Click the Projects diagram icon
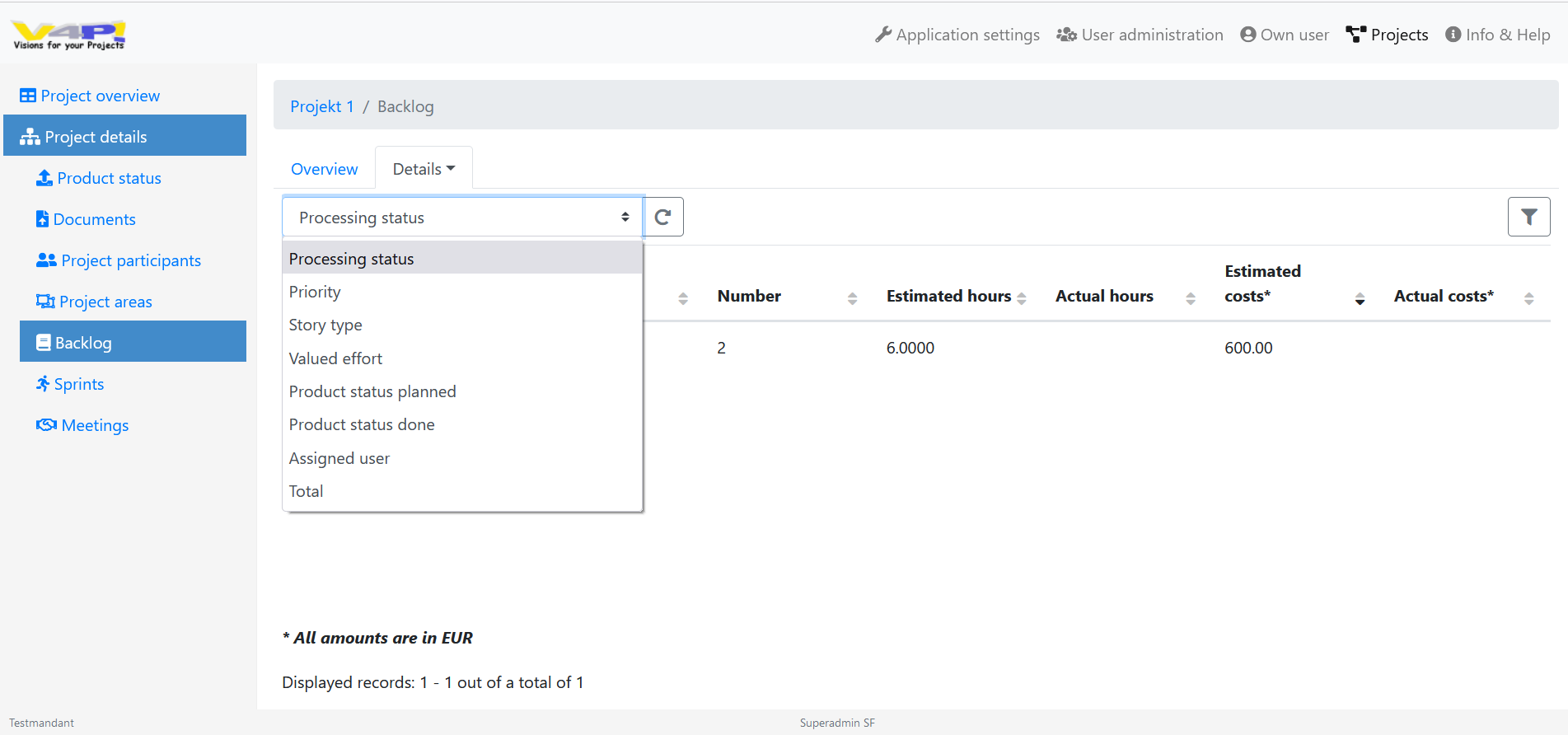Screen dimensions: 1568x735 (1356, 35)
